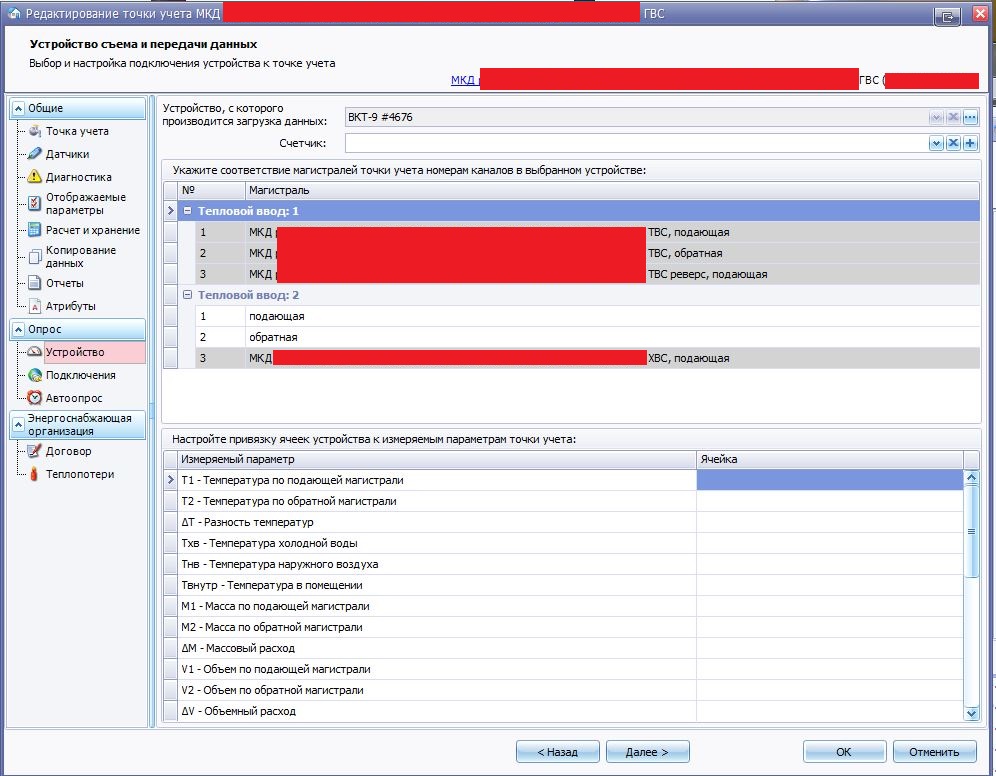This screenshot has height=776, width=996.
Task: Click the < Назад button
Action: (557, 752)
